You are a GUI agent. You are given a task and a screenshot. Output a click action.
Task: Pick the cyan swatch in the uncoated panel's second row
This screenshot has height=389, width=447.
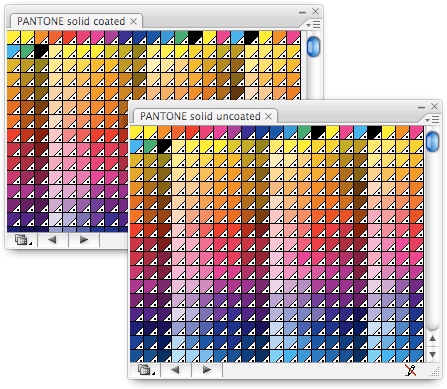point(136,146)
